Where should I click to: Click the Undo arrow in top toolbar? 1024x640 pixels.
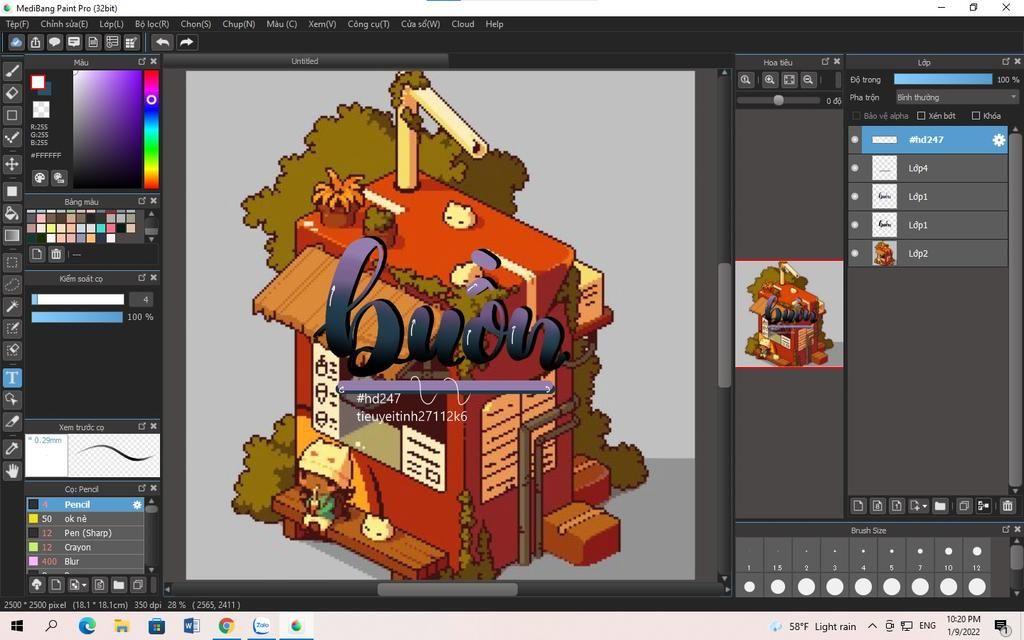pos(162,42)
